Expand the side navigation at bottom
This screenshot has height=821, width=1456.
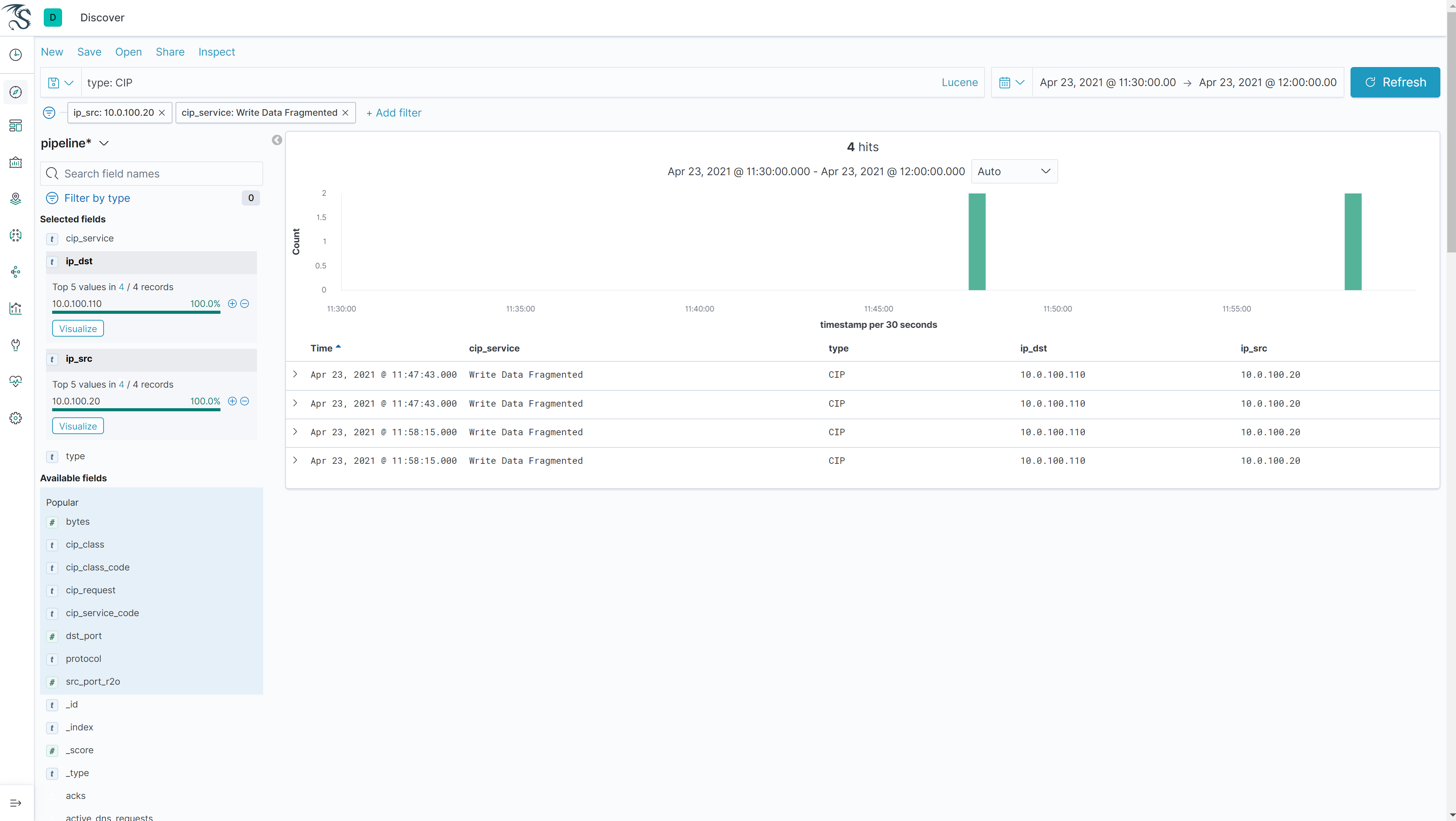(16, 803)
